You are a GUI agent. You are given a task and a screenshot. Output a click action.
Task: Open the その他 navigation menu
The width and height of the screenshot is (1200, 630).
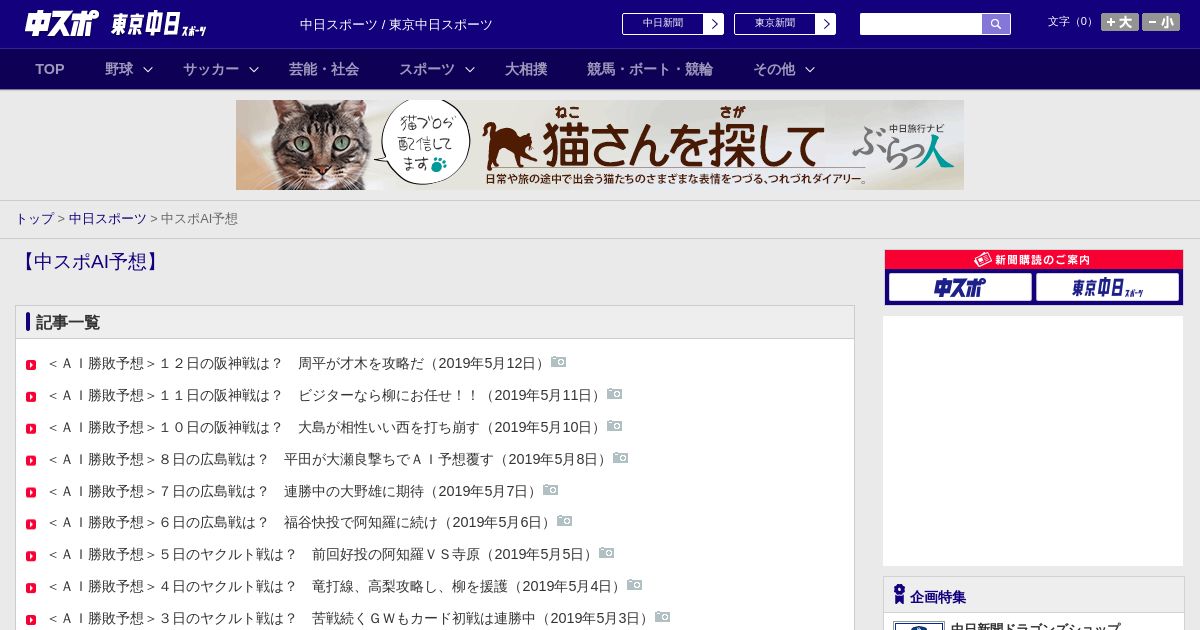[x=774, y=69]
